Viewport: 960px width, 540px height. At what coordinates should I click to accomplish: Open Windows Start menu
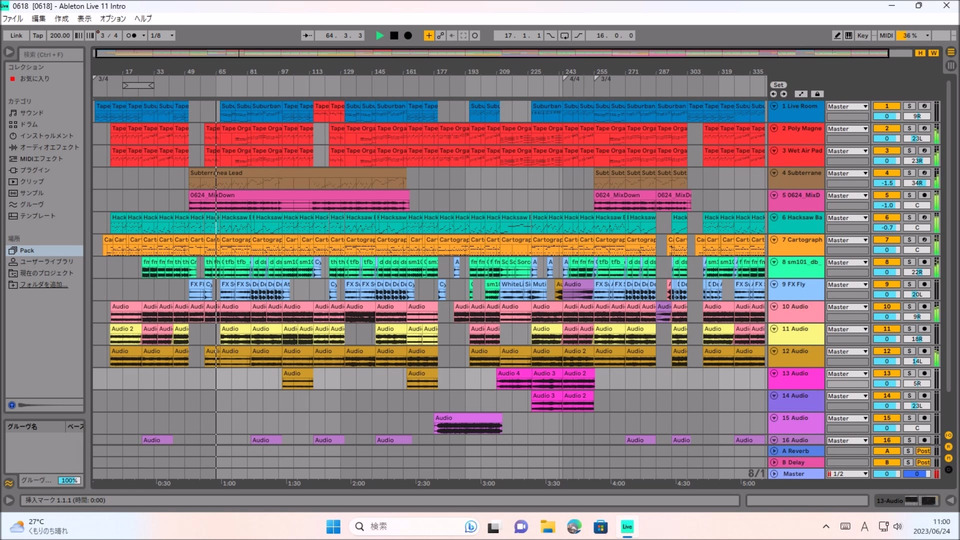click(x=333, y=527)
